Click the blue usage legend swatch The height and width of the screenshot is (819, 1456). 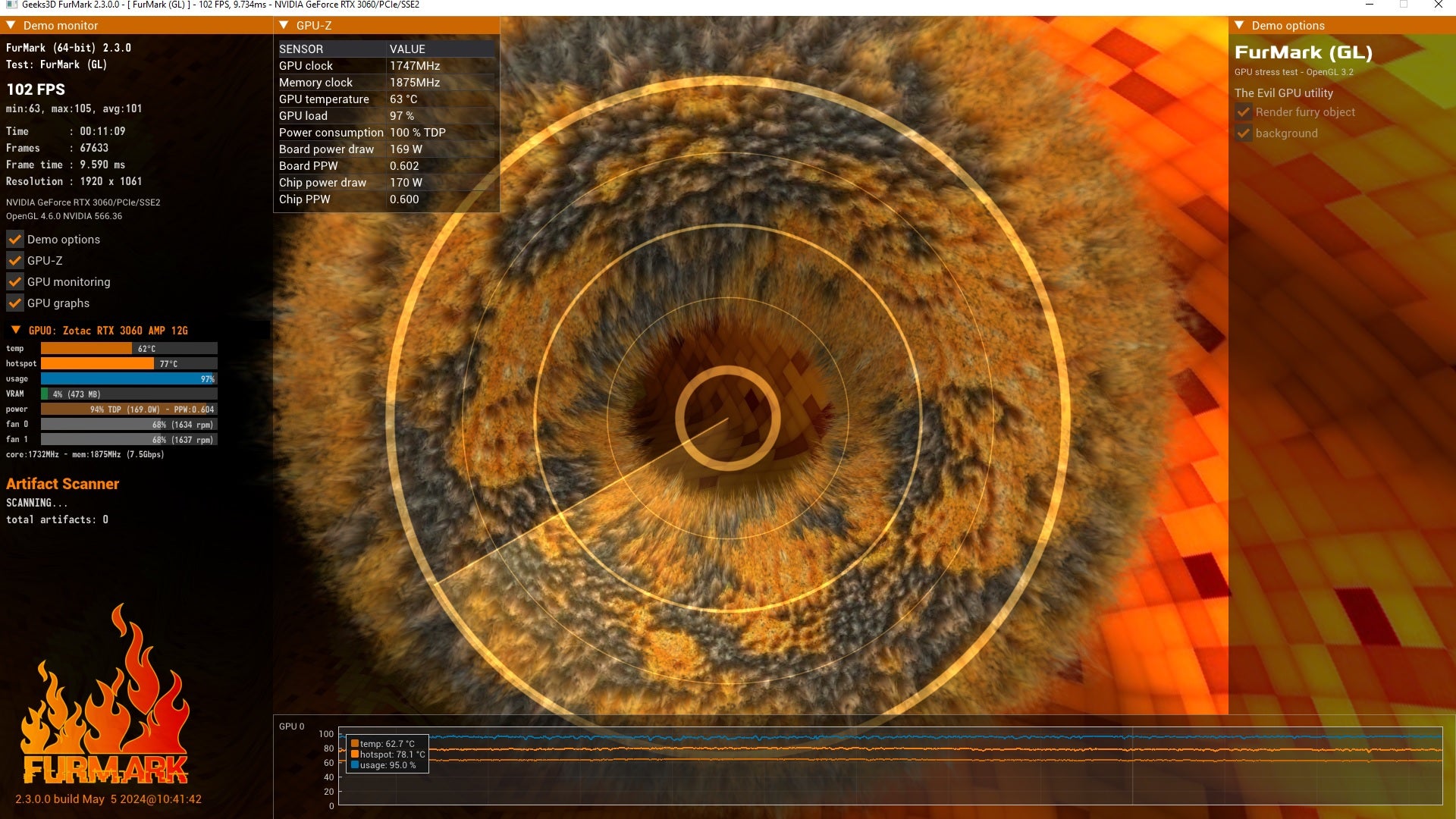[x=355, y=765]
